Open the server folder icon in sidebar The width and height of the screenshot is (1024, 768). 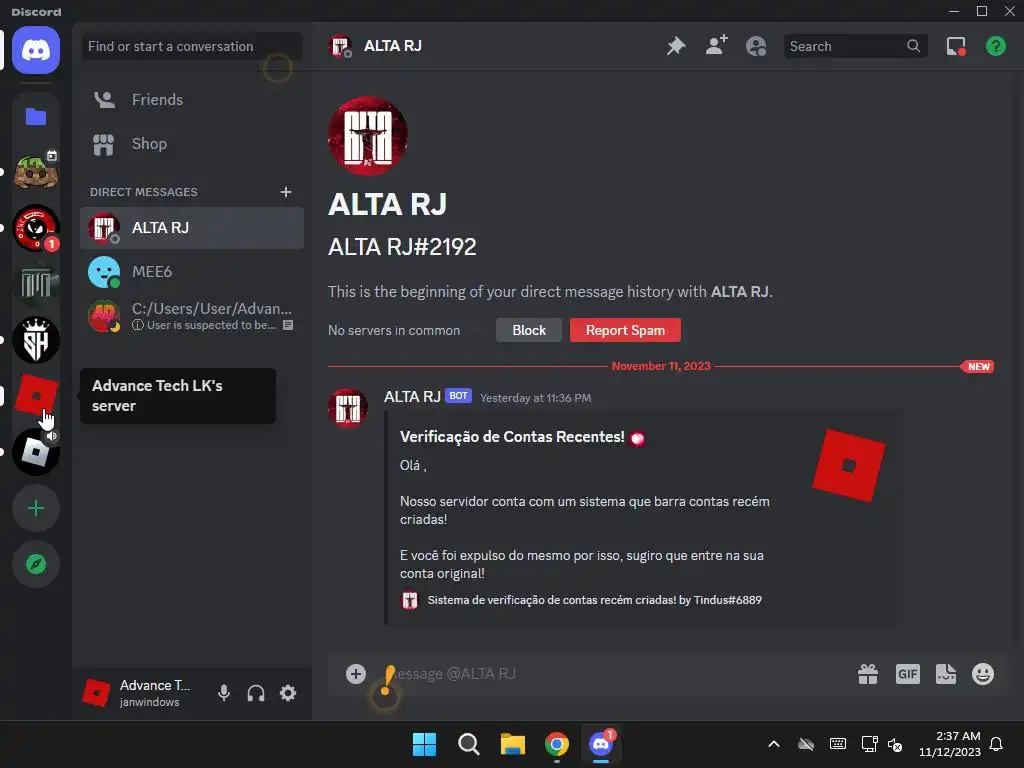[x=36, y=116]
